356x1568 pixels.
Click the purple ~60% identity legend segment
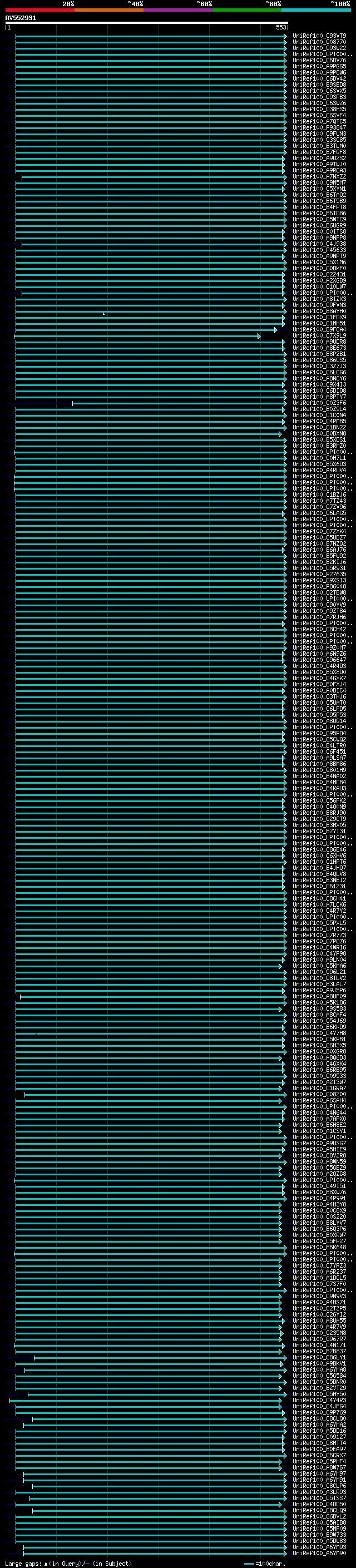pyautogui.click(x=179, y=10)
